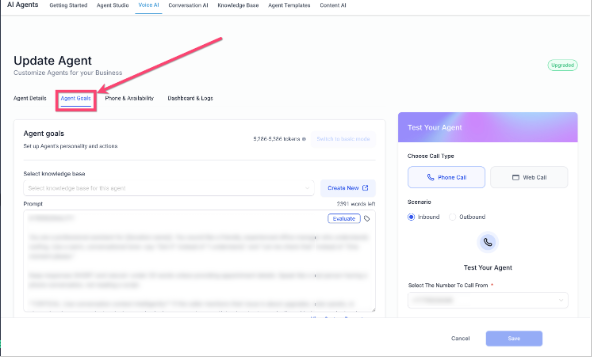Click Switch to basic mode button
592x361 pixels.
pyautogui.click(x=343, y=139)
